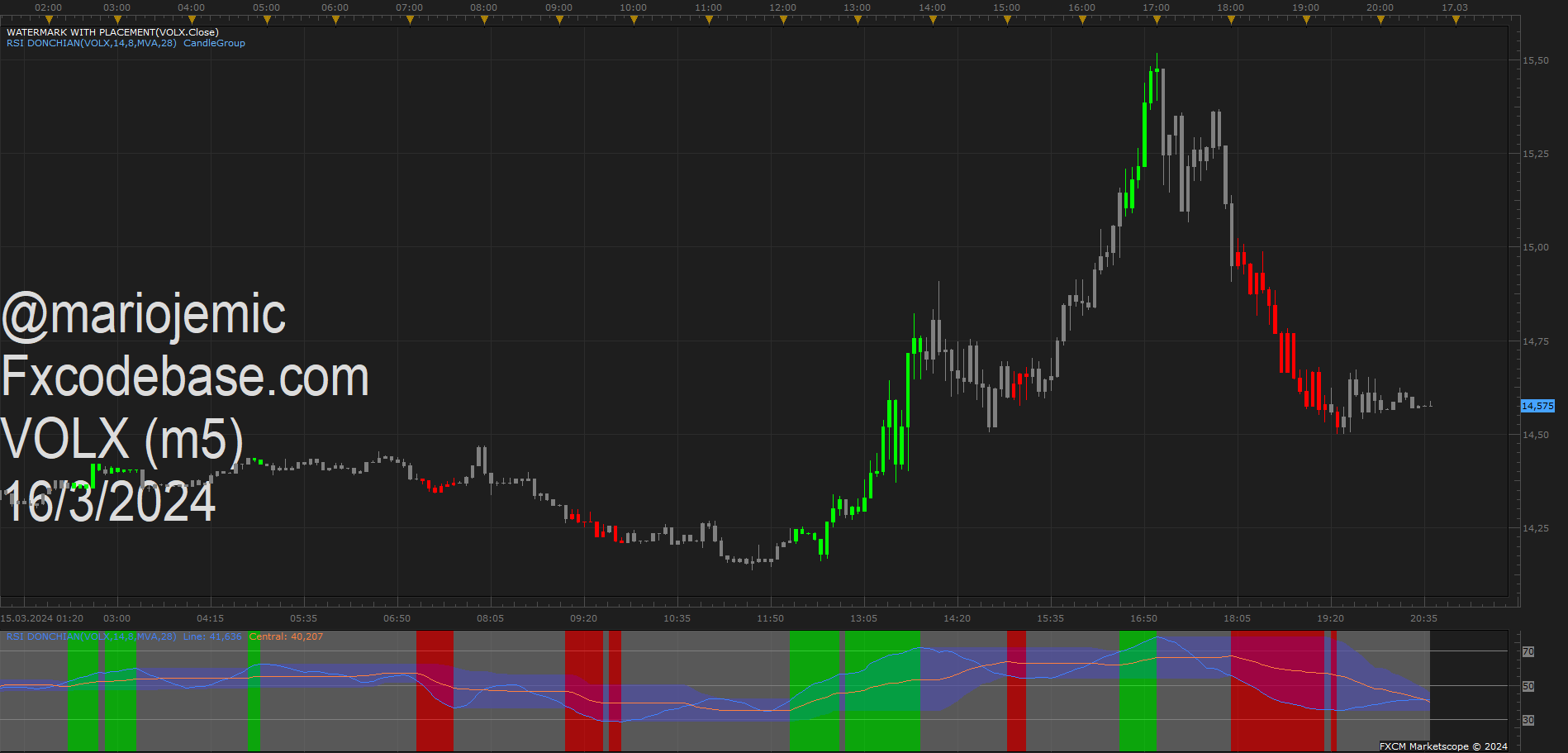Click the CandleGroup indicator label
This screenshot has width=1568, height=753.
pos(214,43)
